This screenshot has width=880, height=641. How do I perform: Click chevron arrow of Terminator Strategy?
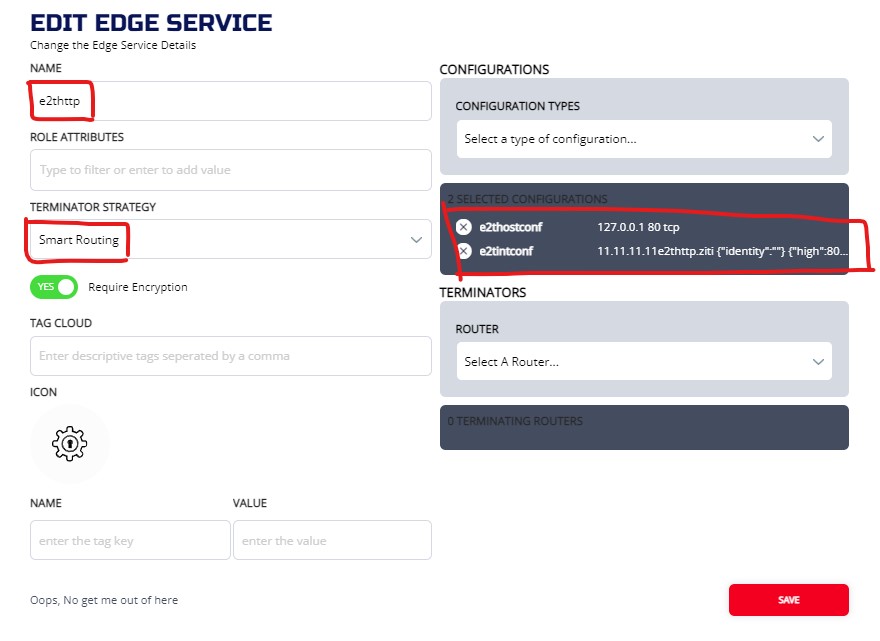(416, 240)
